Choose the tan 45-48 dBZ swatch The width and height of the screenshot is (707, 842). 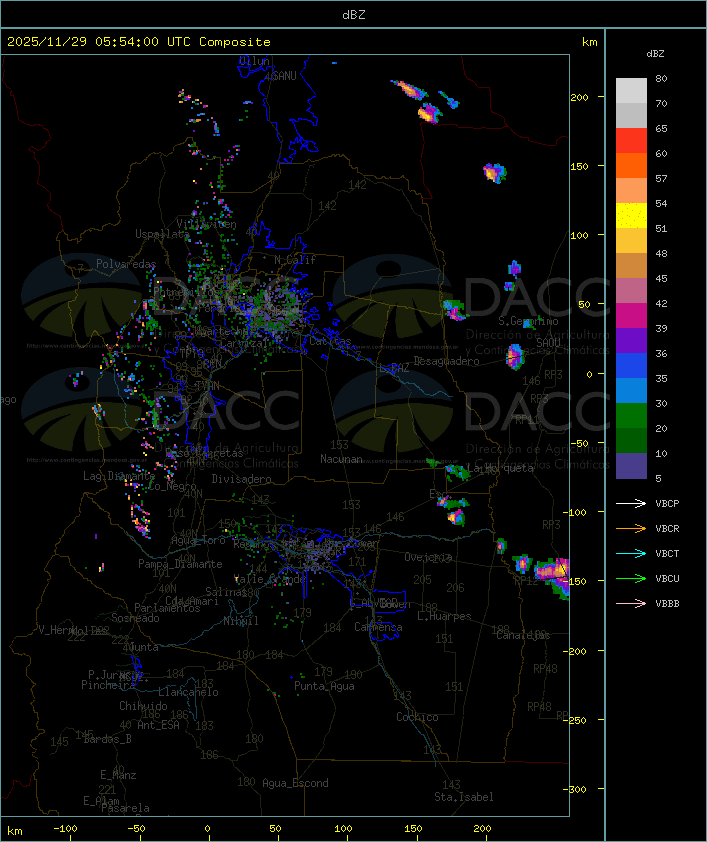631,266
